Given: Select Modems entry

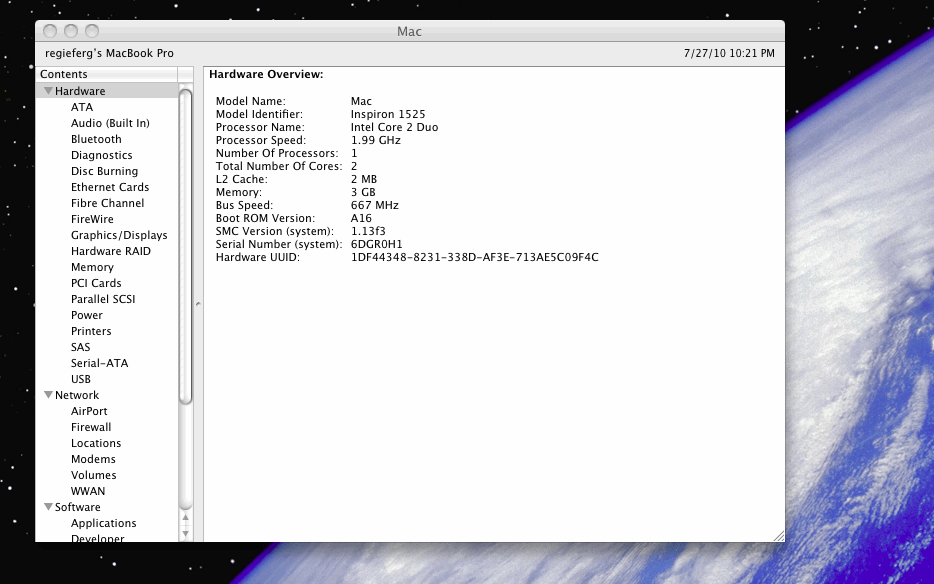Looking at the screenshot, I should click(x=93, y=459).
